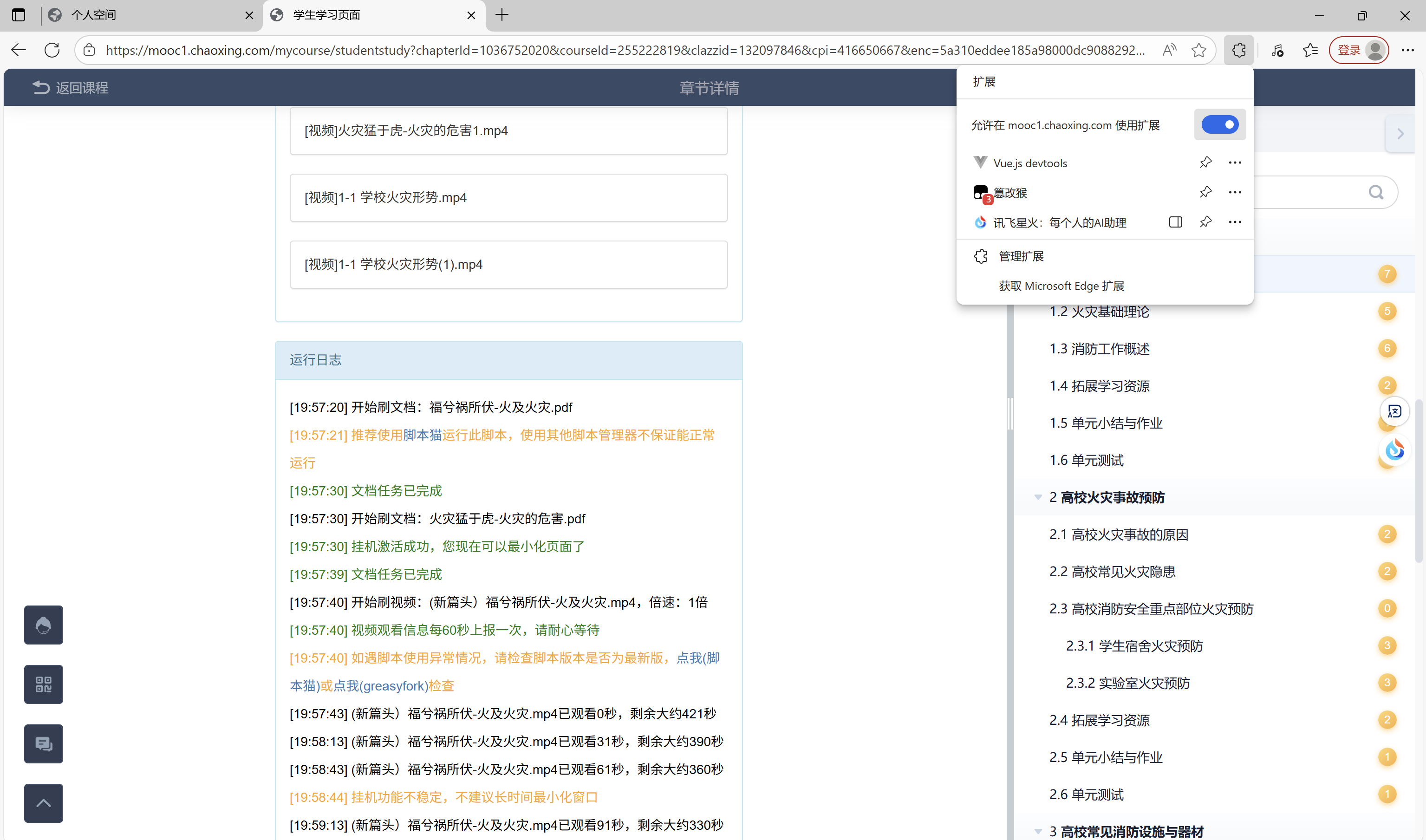The image size is (1426, 840).
Task: Open 讯飞星火 extension in the sidebar
Action: [x=1175, y=222]
